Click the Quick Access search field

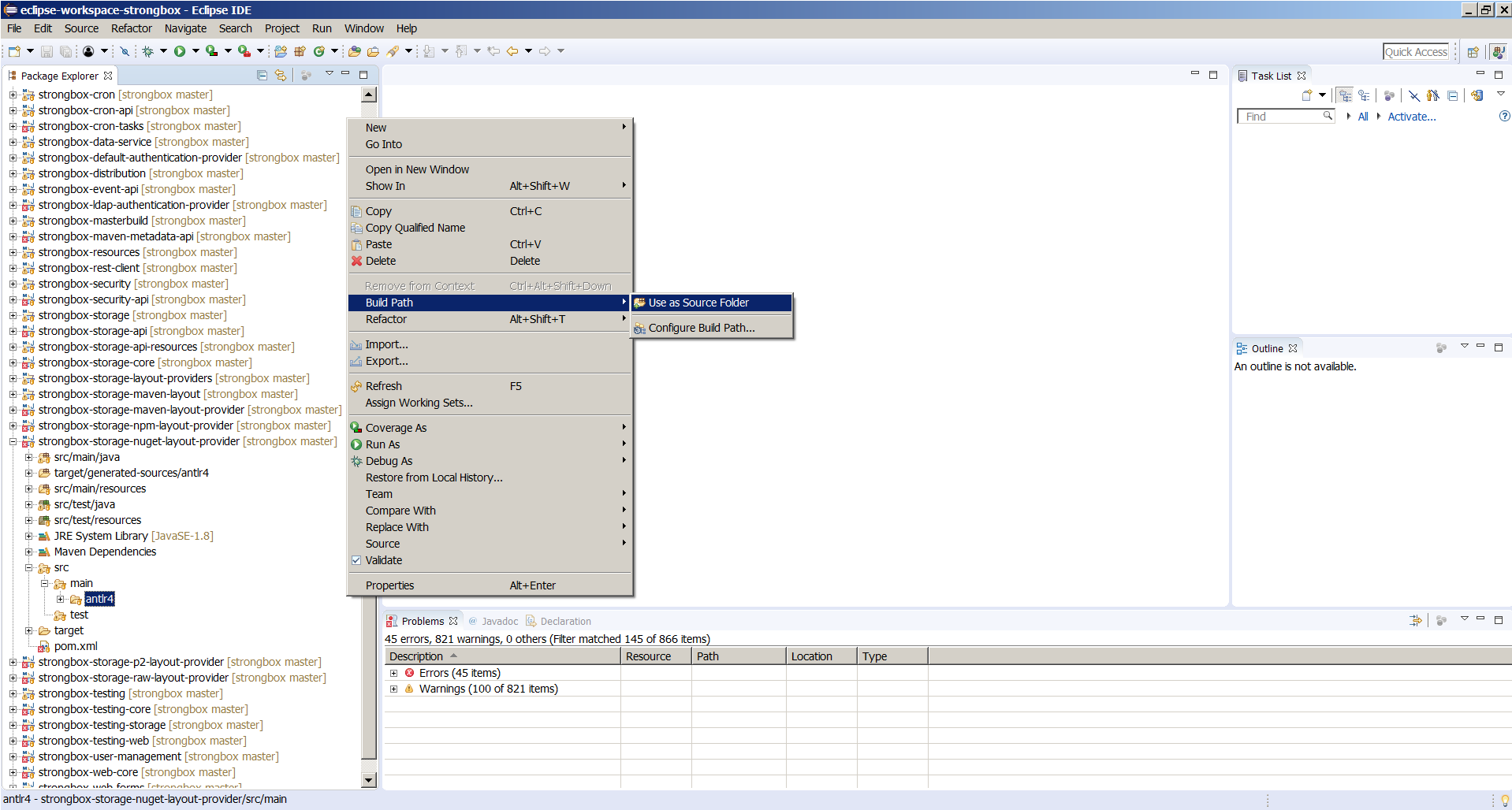point(1416,52)
